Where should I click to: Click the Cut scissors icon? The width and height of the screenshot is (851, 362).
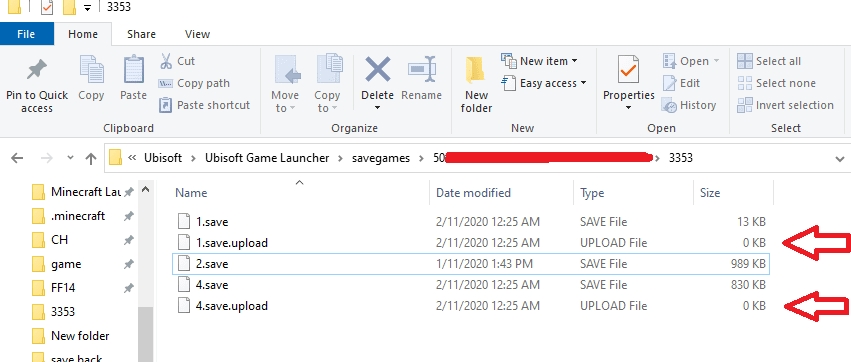pos(166,60)
